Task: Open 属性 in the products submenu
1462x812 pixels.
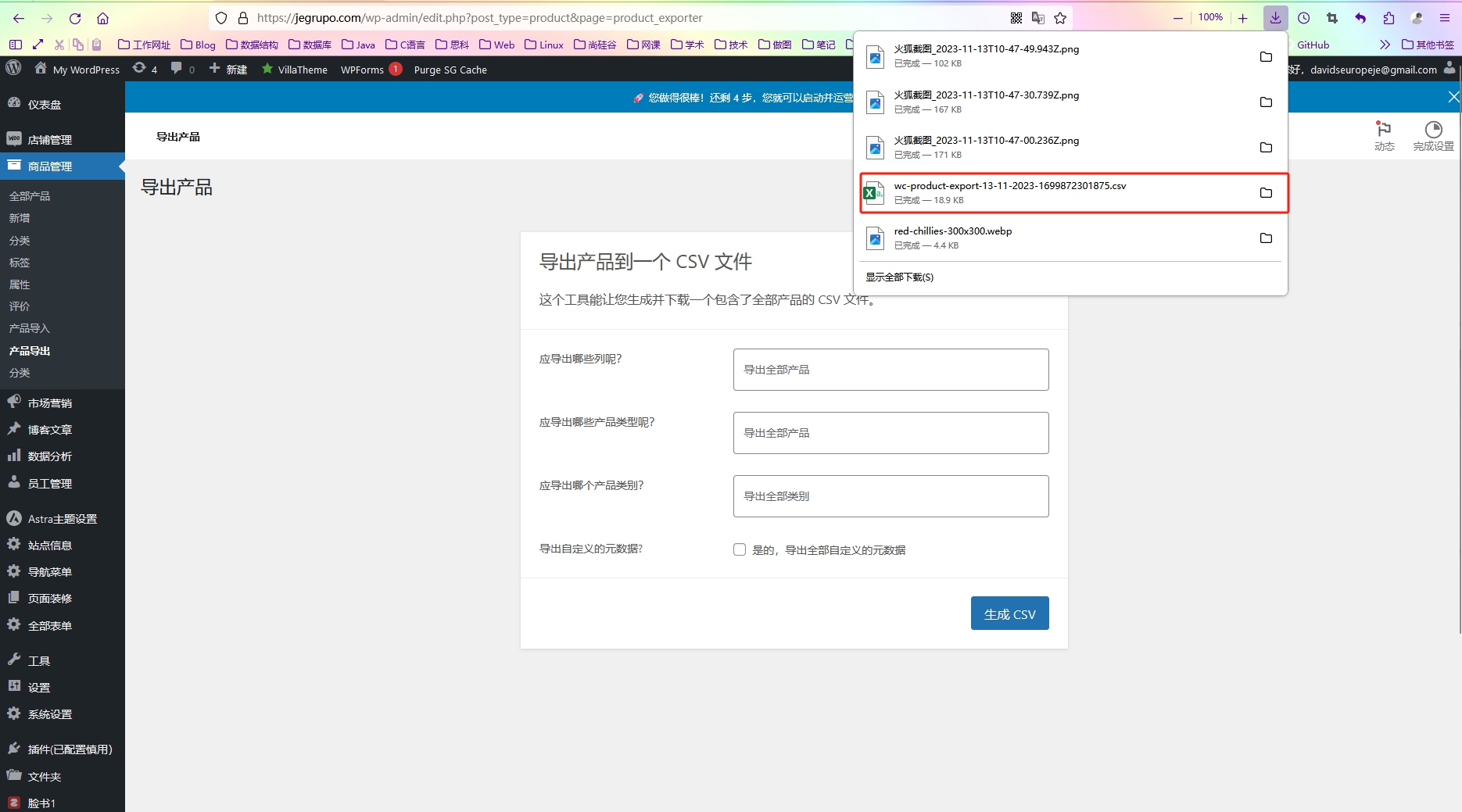Action: (x=20, y=284)
